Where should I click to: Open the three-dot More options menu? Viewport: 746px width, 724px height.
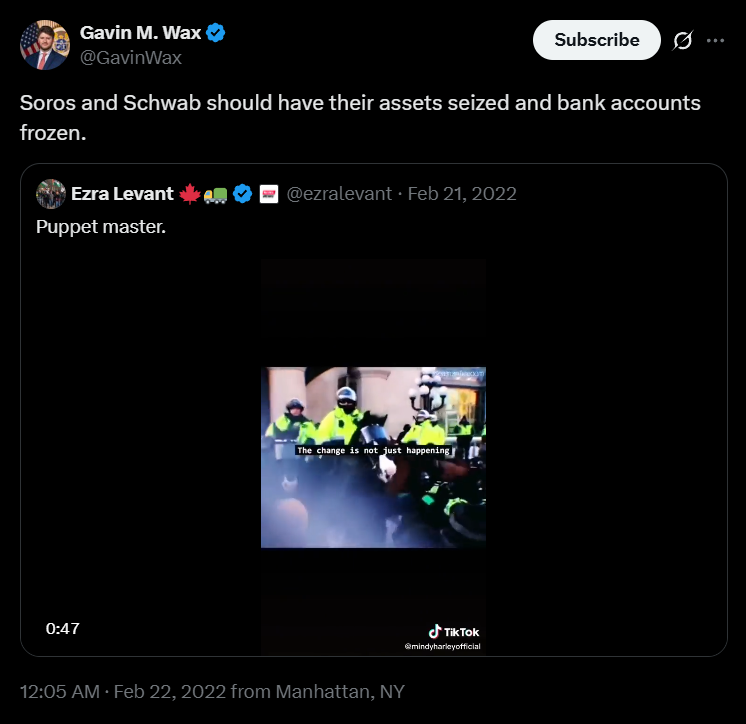(x=715, y=40)
